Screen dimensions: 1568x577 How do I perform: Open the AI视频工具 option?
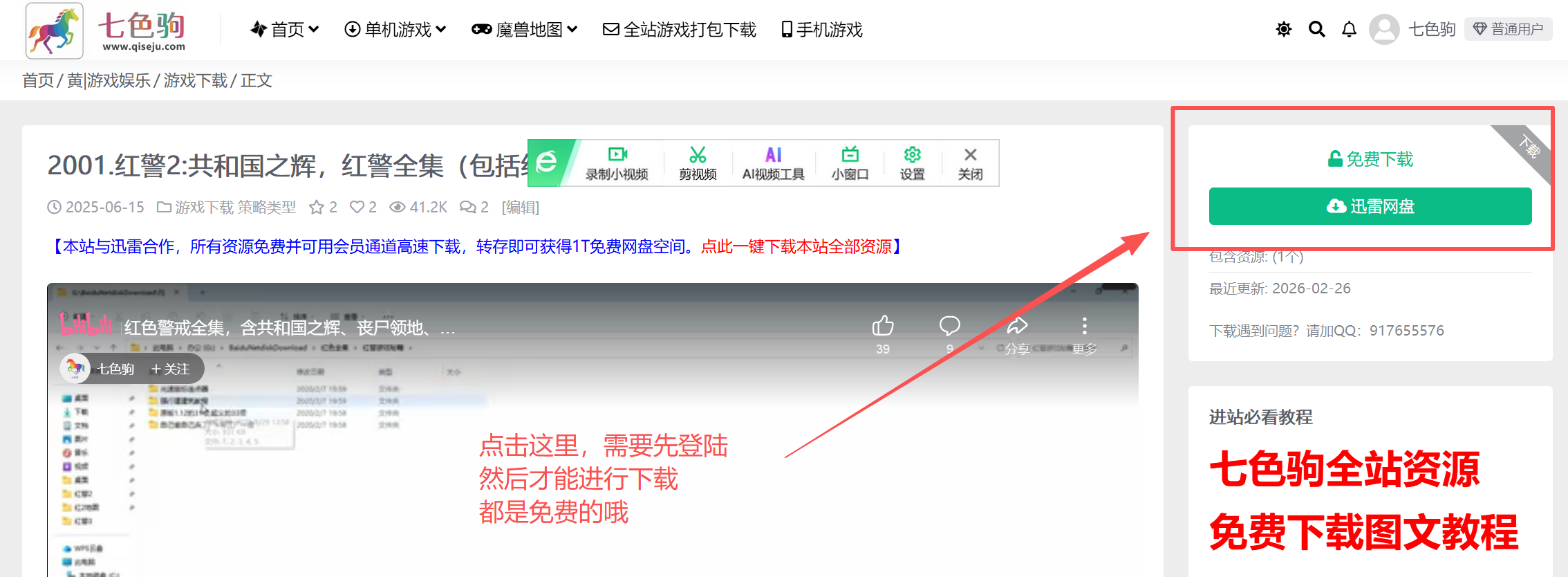(773, 163)
